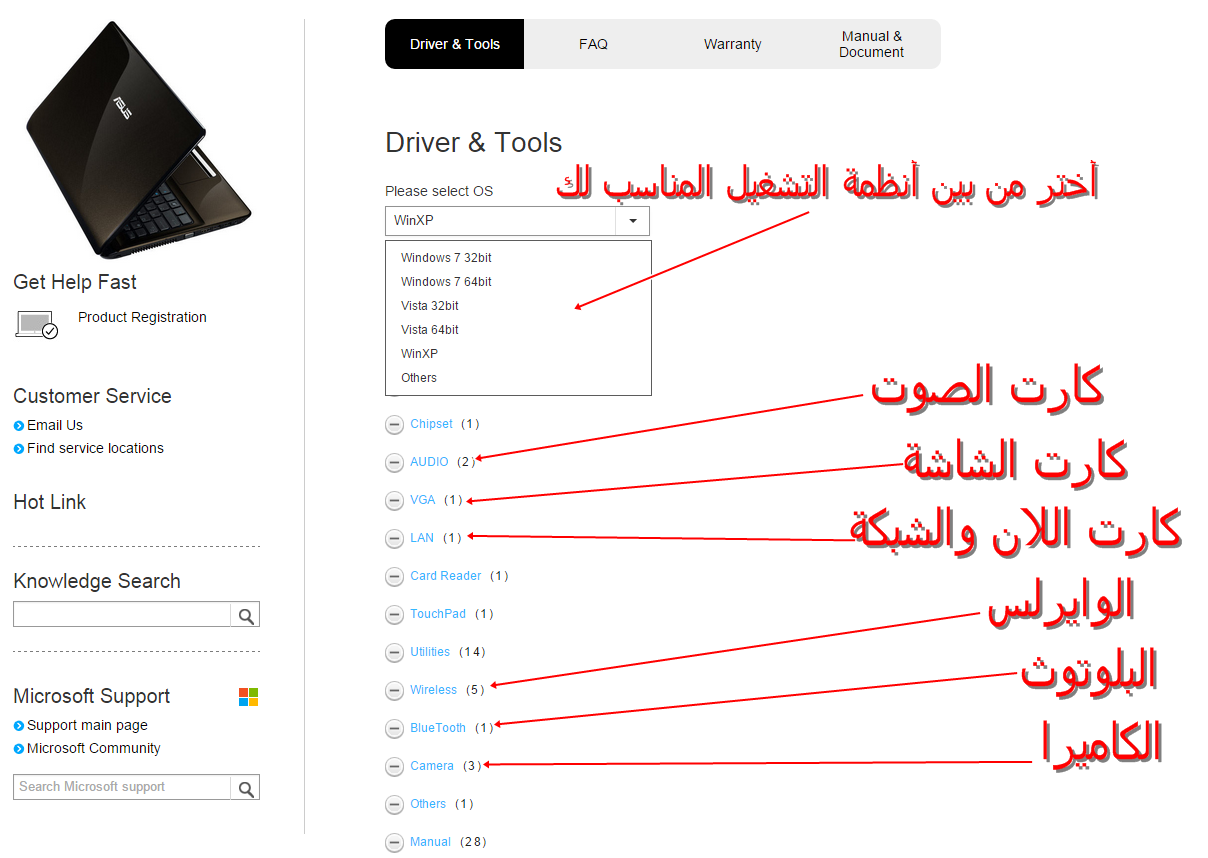Switch to the Warranty tab
Viewport: 1208px width, 858px height.
tap(732, 44)
